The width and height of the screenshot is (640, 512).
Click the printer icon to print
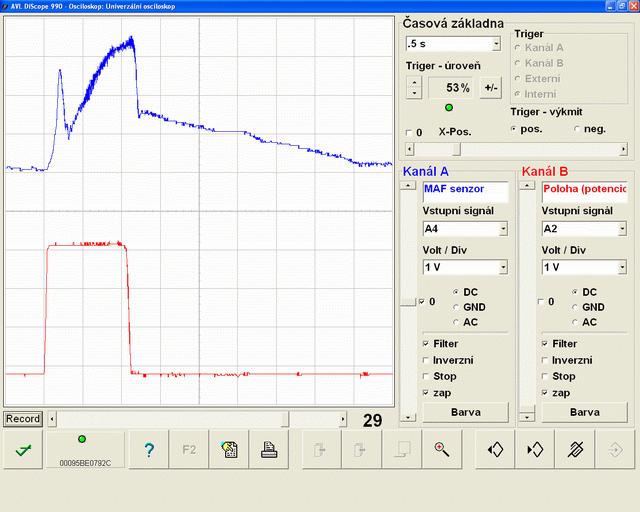click(x=269, y=450)
